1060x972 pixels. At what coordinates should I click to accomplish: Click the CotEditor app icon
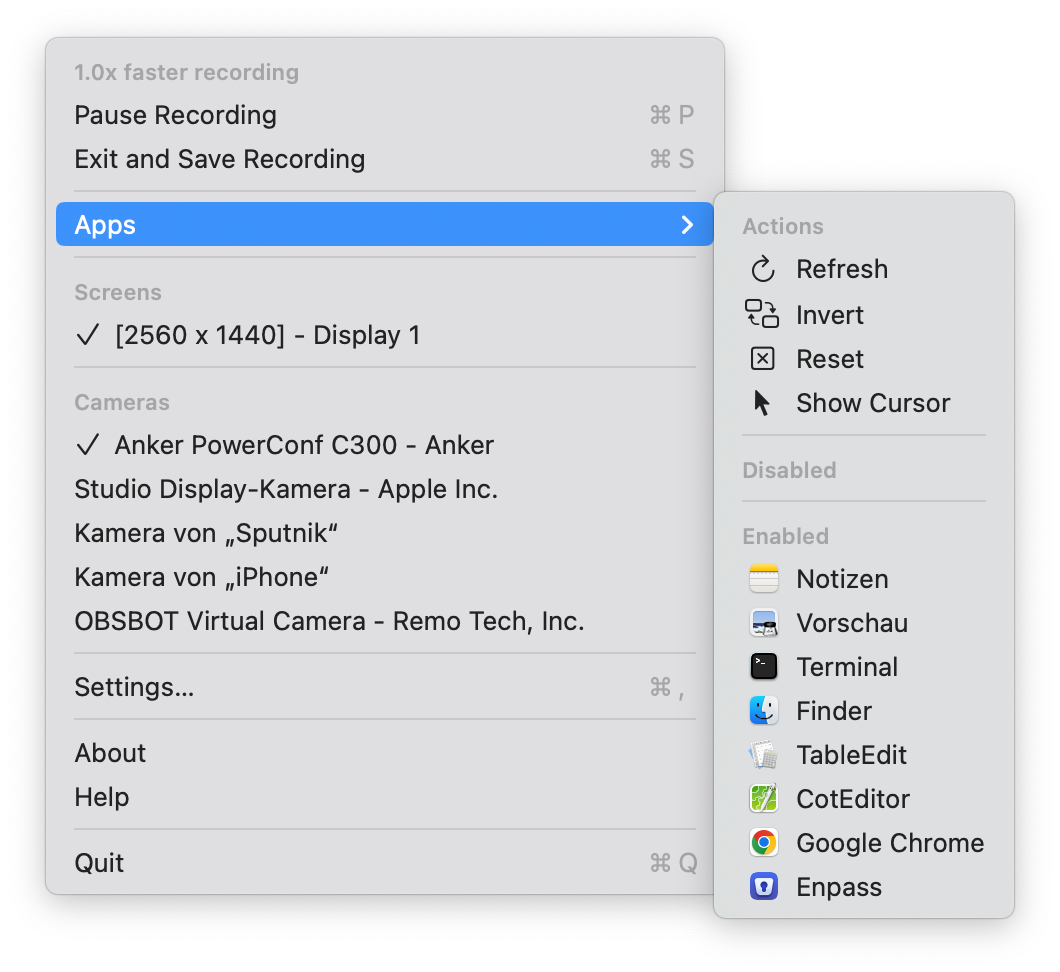pyautogui.click(x=764, y=799)
